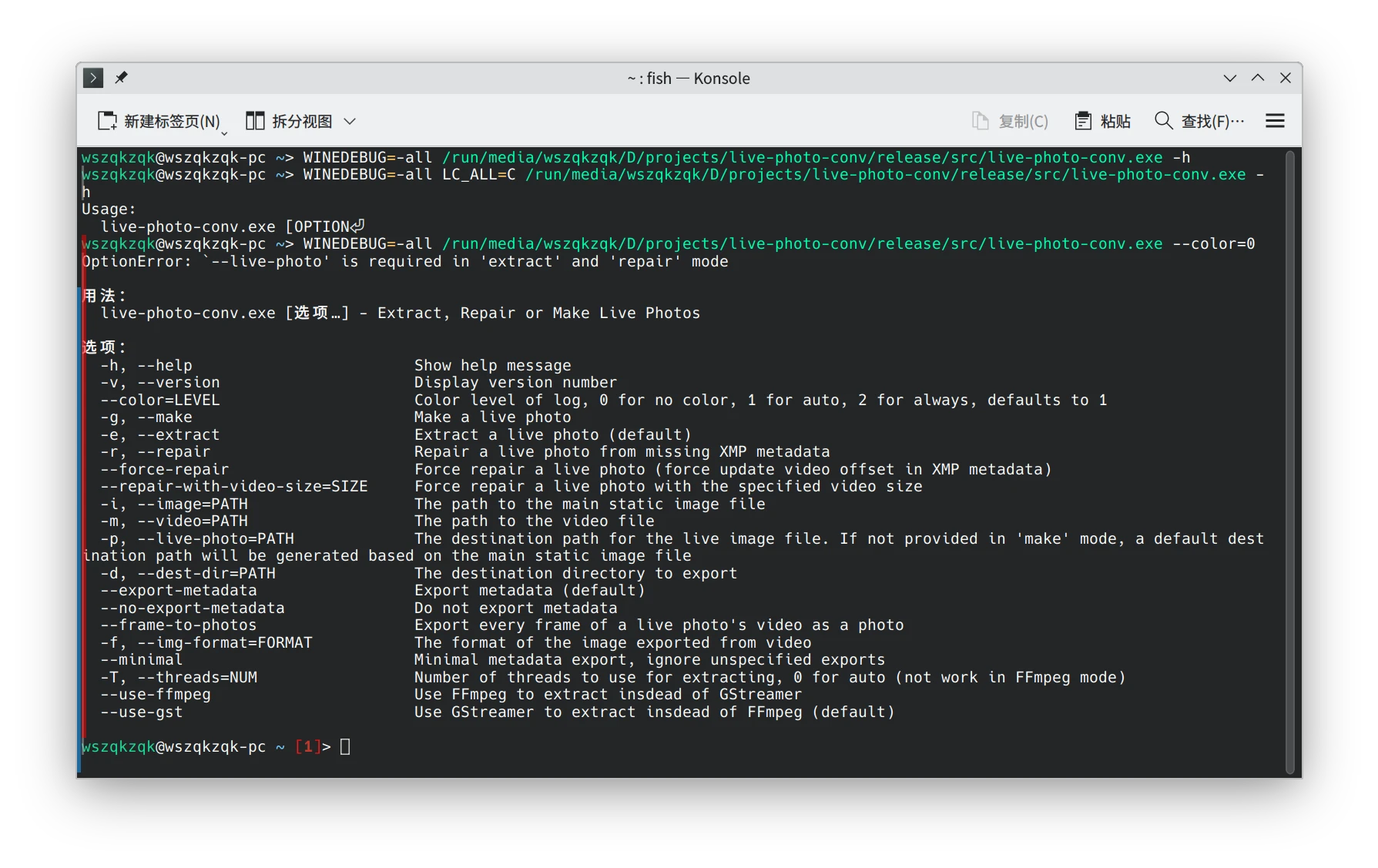Click the 'OptionError:' message text
The height and width of the screenshot is (868, 1378).
[137, 261]
